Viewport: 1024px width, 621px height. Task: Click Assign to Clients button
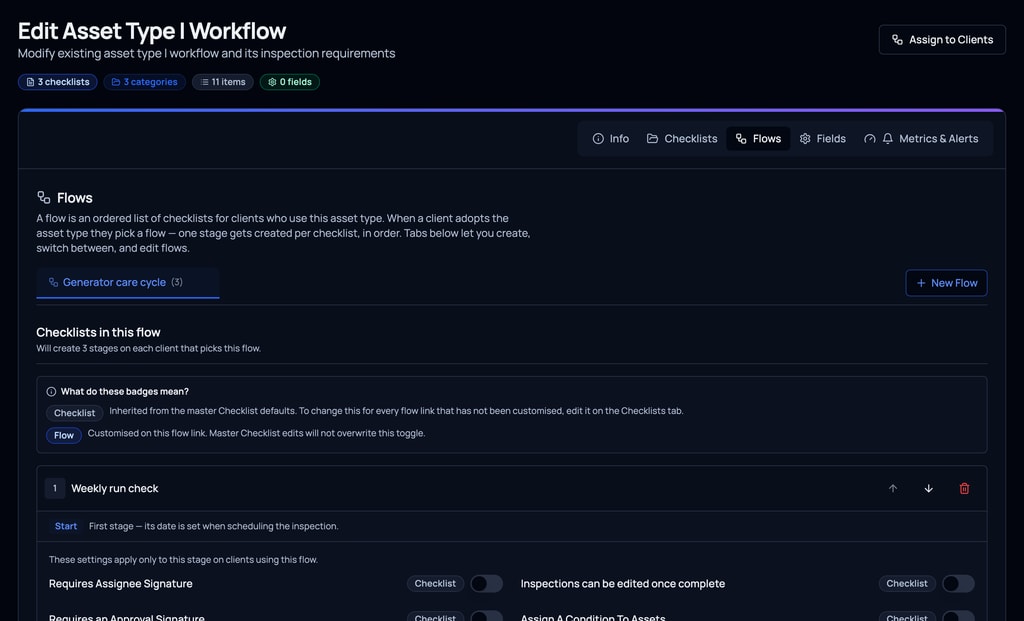(942, 40)
